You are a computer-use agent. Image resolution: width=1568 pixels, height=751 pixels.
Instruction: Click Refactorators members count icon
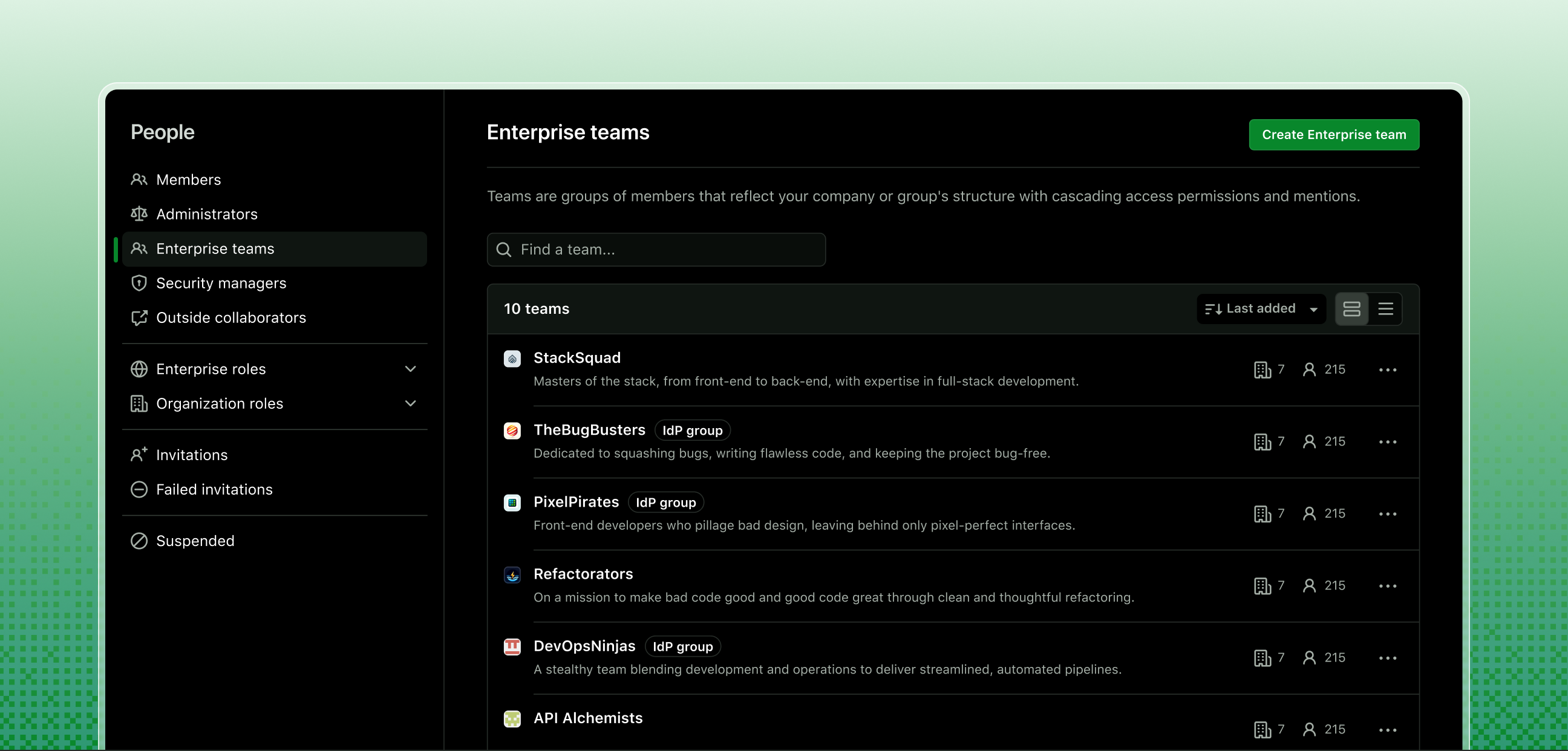1308,585
